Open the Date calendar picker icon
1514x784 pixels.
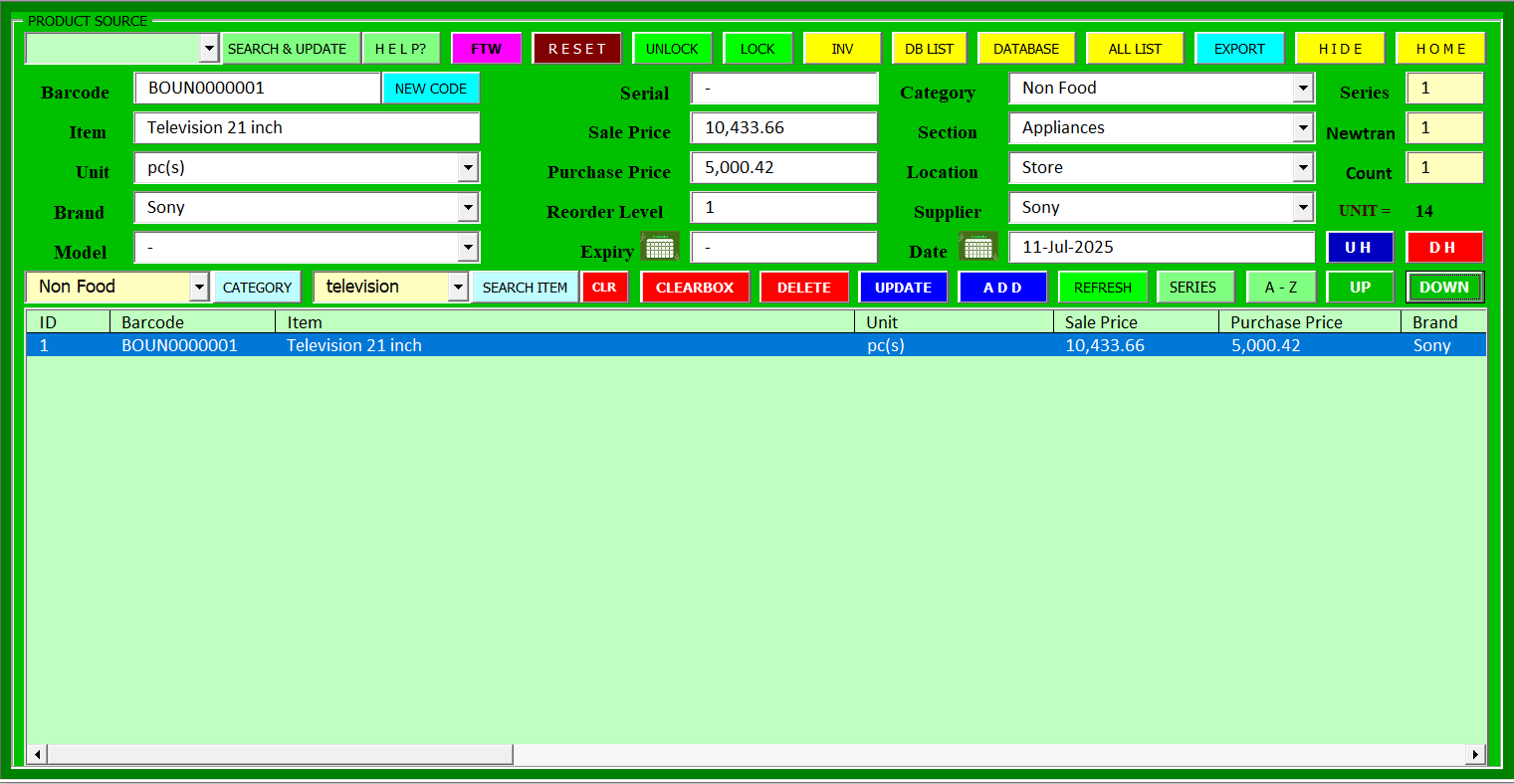pyautogui.click(x=978, y=246)
